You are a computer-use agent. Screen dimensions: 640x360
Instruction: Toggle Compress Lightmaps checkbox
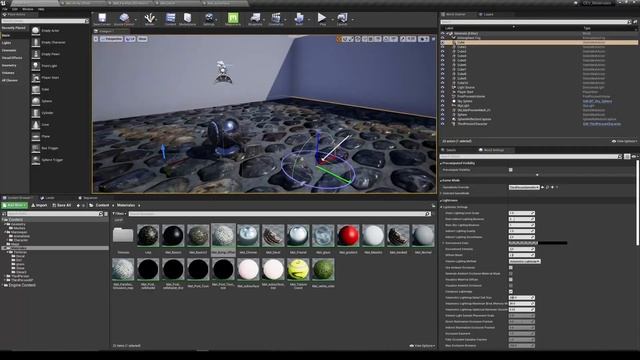tap(511, 291)
